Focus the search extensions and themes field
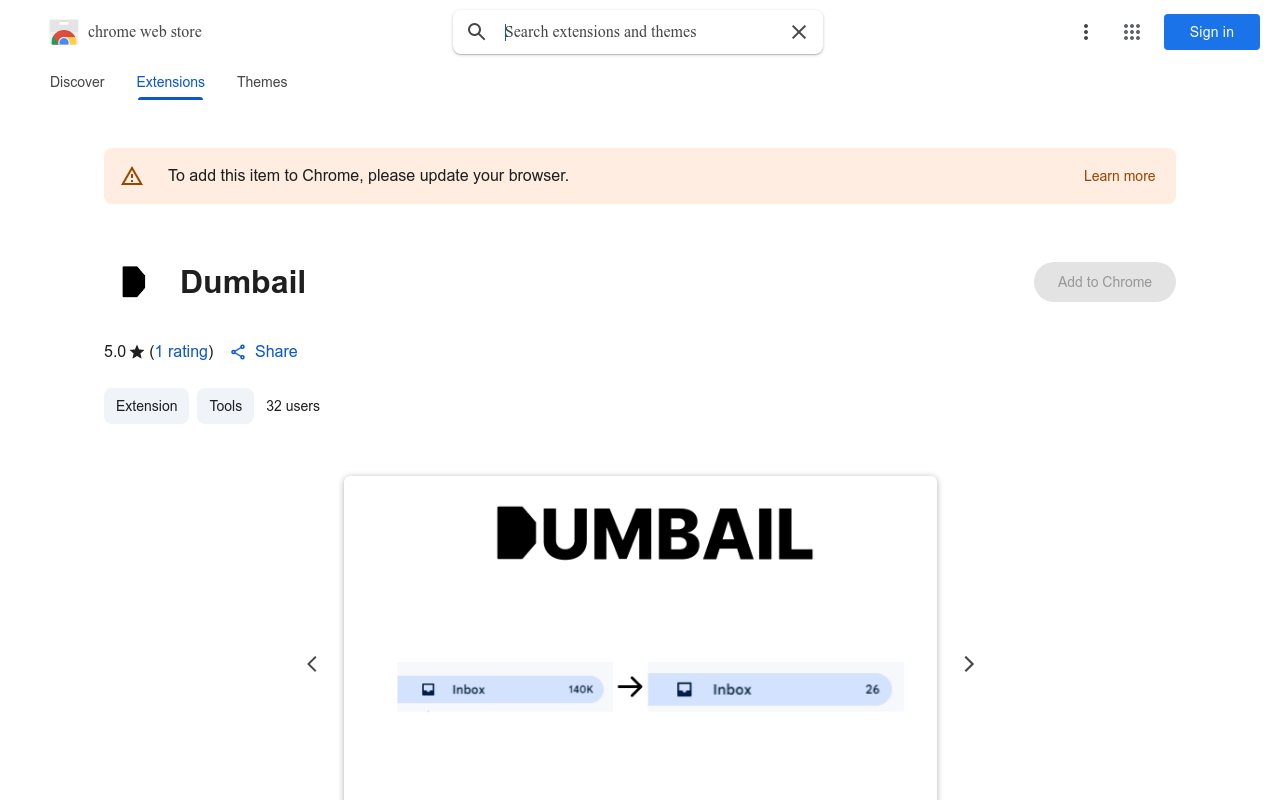 click(x=640, y=32)
